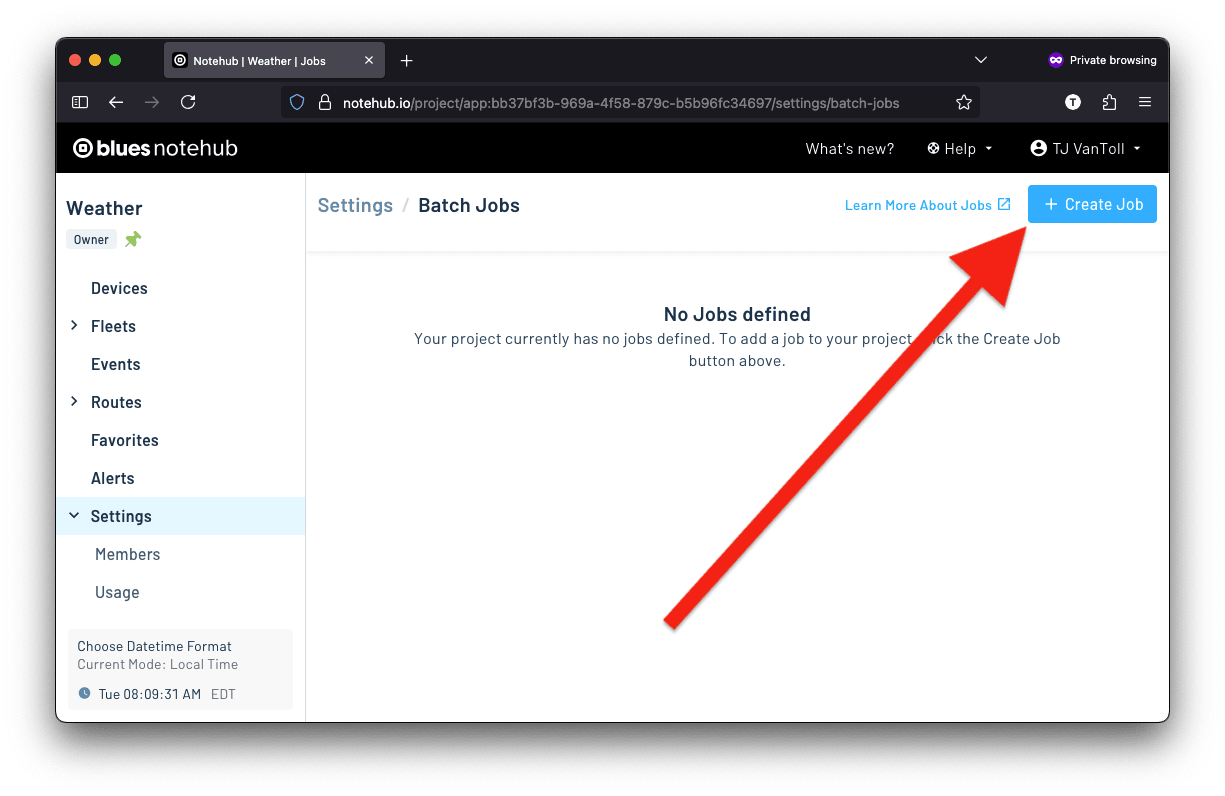Toggle the browser sidebar icon
Screen dimensions: 1225x796
coord(80,102)
